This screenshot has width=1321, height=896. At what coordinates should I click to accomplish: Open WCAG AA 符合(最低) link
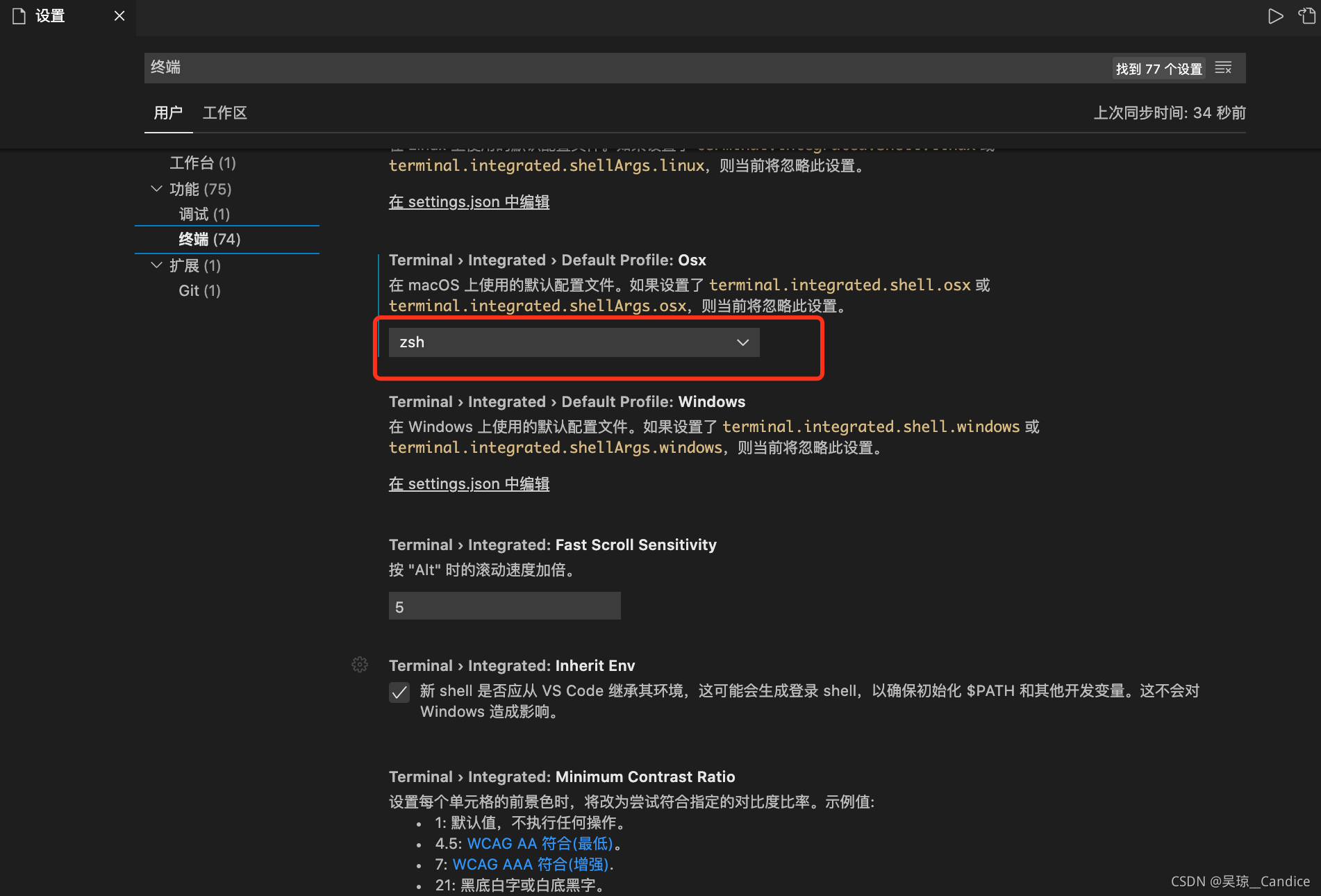(540, 844)
